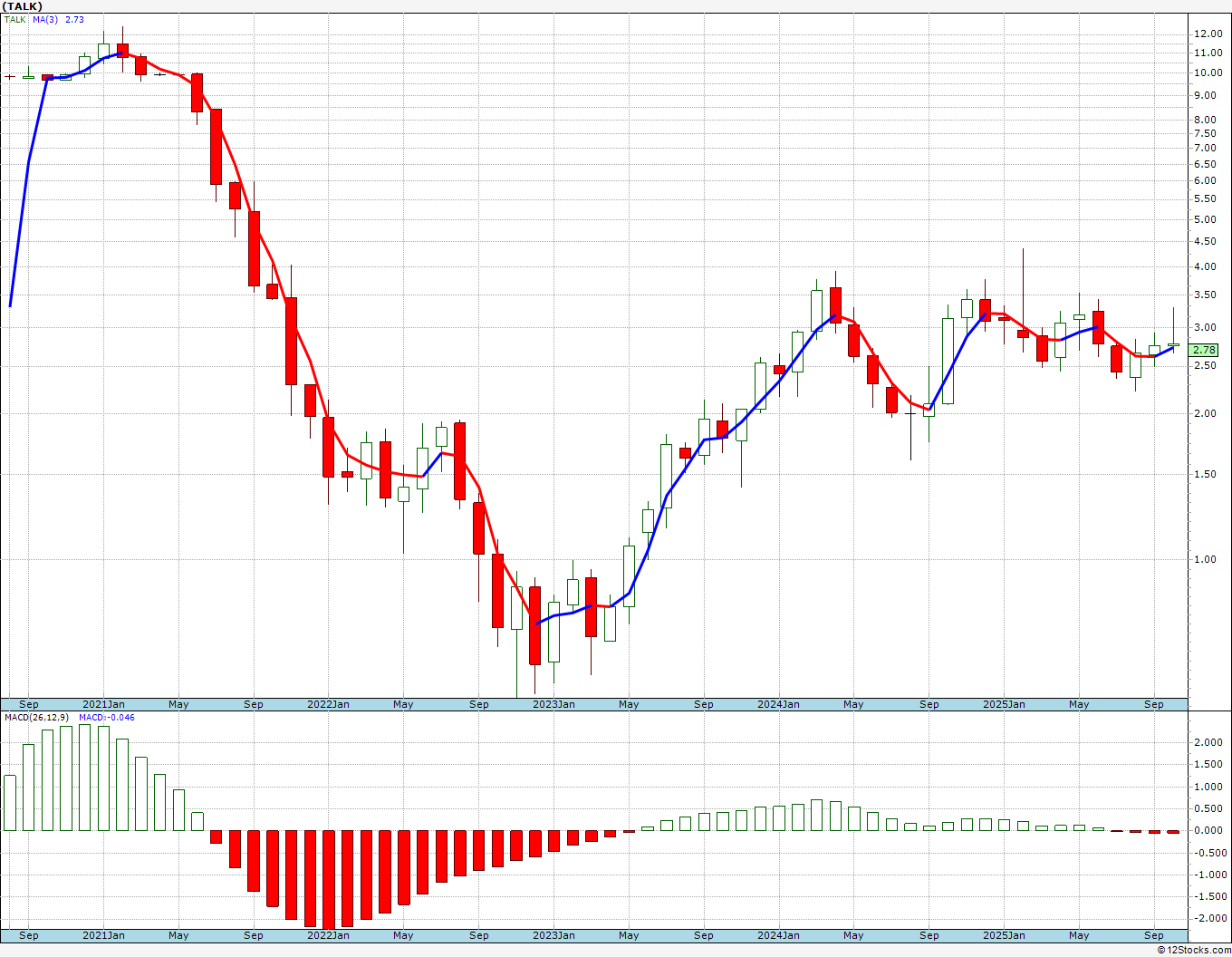The width and height of the screenshot is (1232, 957).
Task: Click the 6.00 price axis label
Action: (1205, 180)
